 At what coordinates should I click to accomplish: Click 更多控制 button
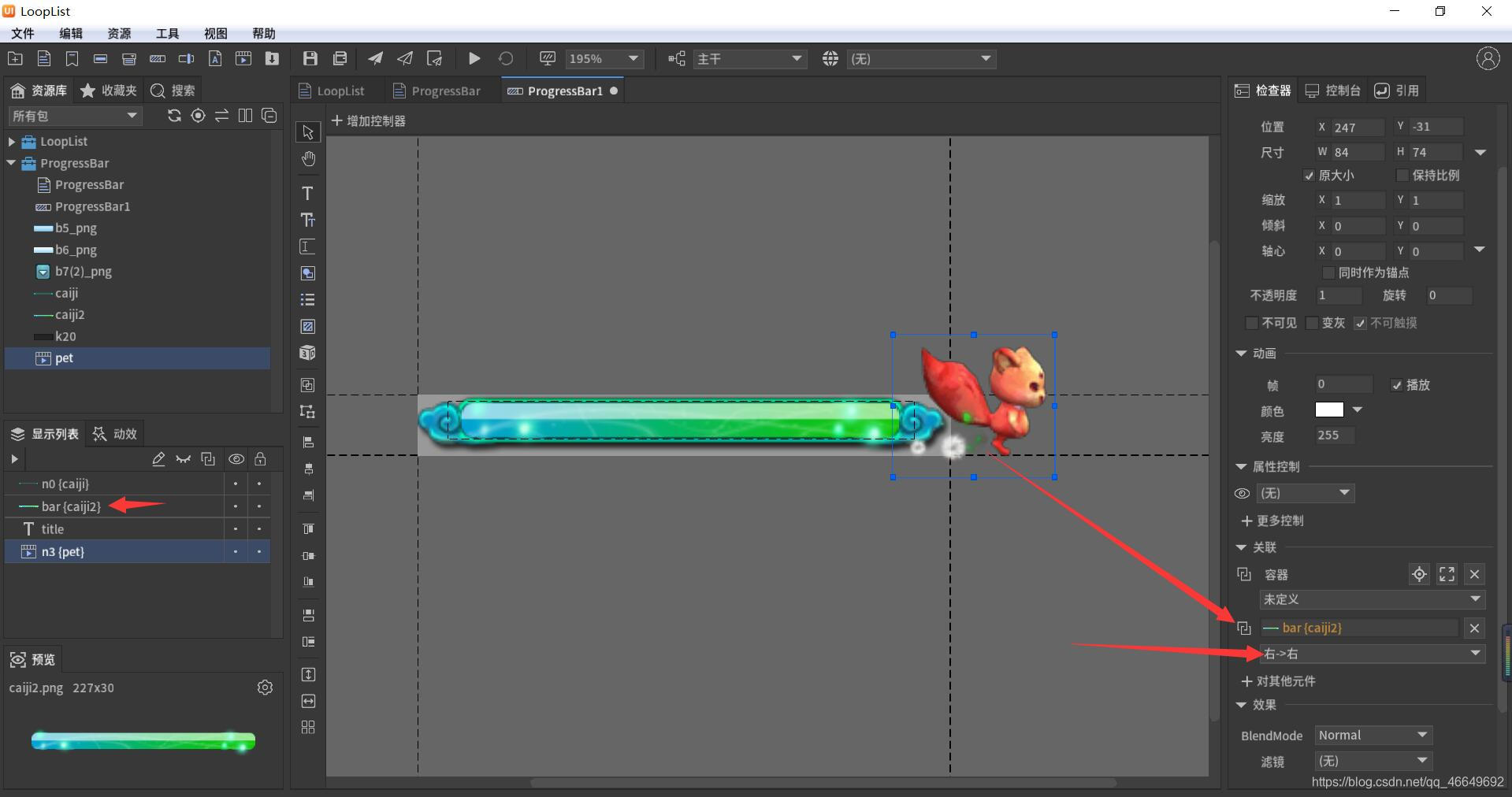(1272, 521)
